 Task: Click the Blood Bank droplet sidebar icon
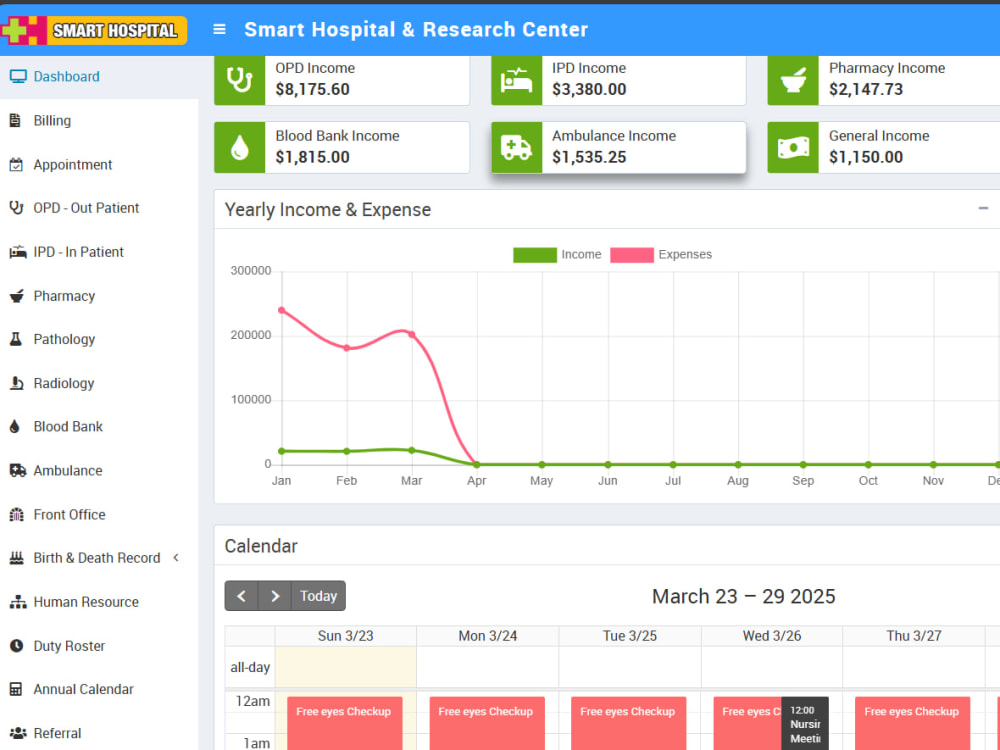[x=15, y=427]
